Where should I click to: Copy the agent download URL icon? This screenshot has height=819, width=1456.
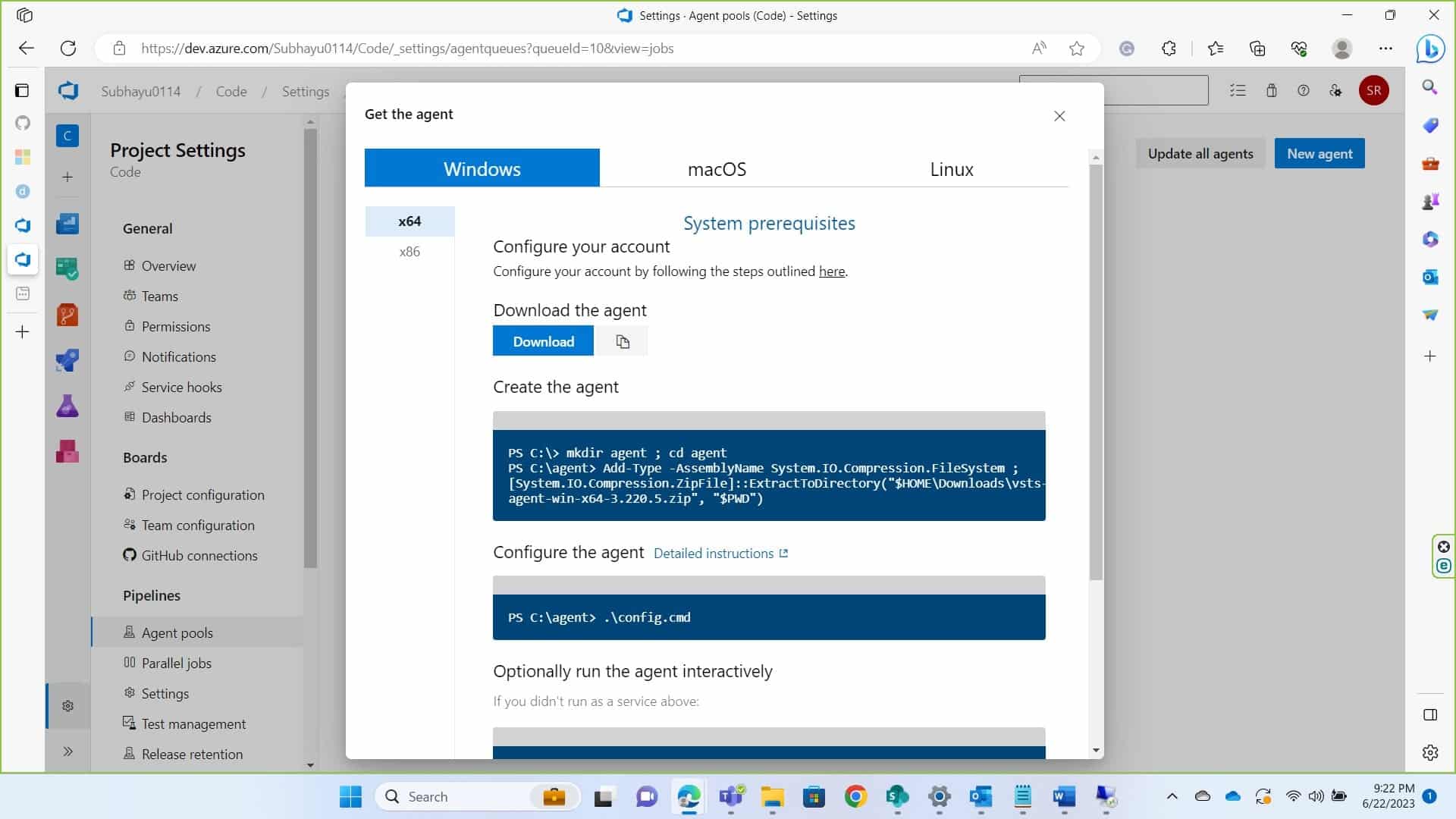tap(623, 342)
